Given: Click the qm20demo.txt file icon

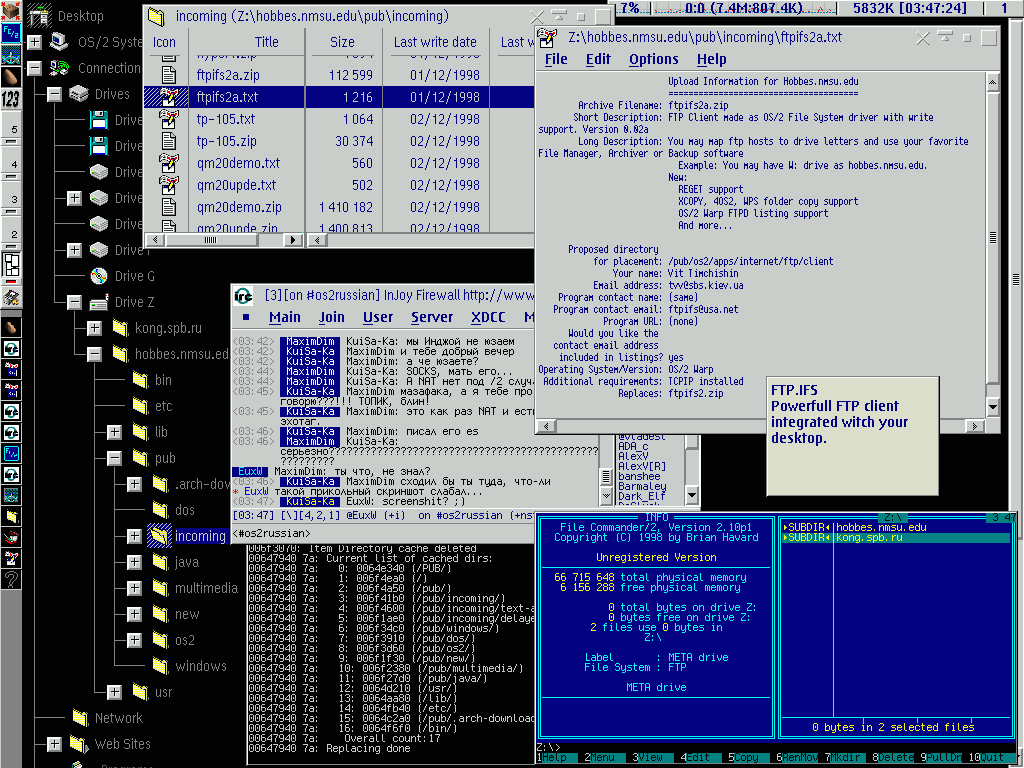Looking at the screenshot, I should coord(168,163).
